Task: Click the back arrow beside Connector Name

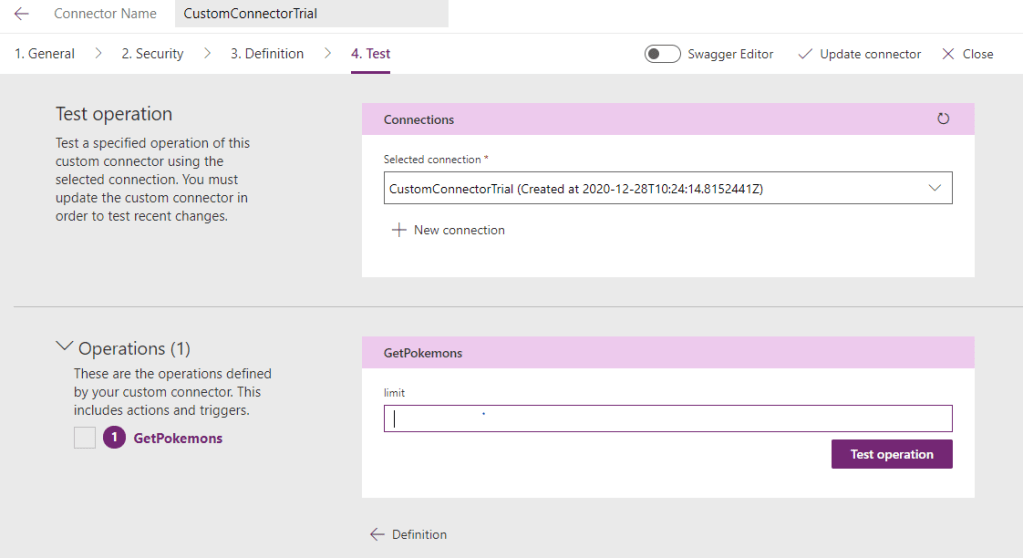Action: point(21,14)
